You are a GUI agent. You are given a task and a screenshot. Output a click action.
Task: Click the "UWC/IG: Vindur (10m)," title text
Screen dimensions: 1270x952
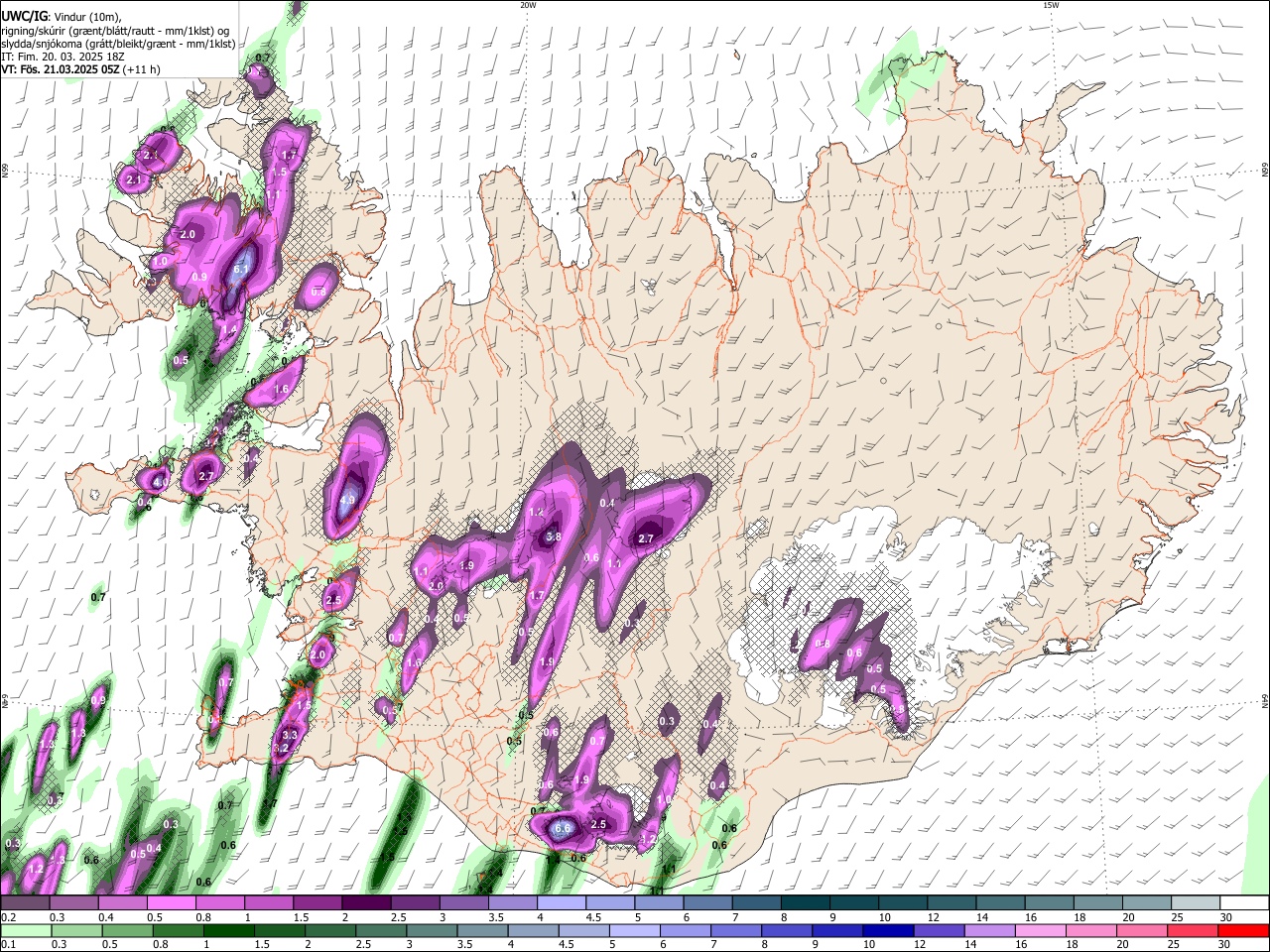tap(62, 16)
